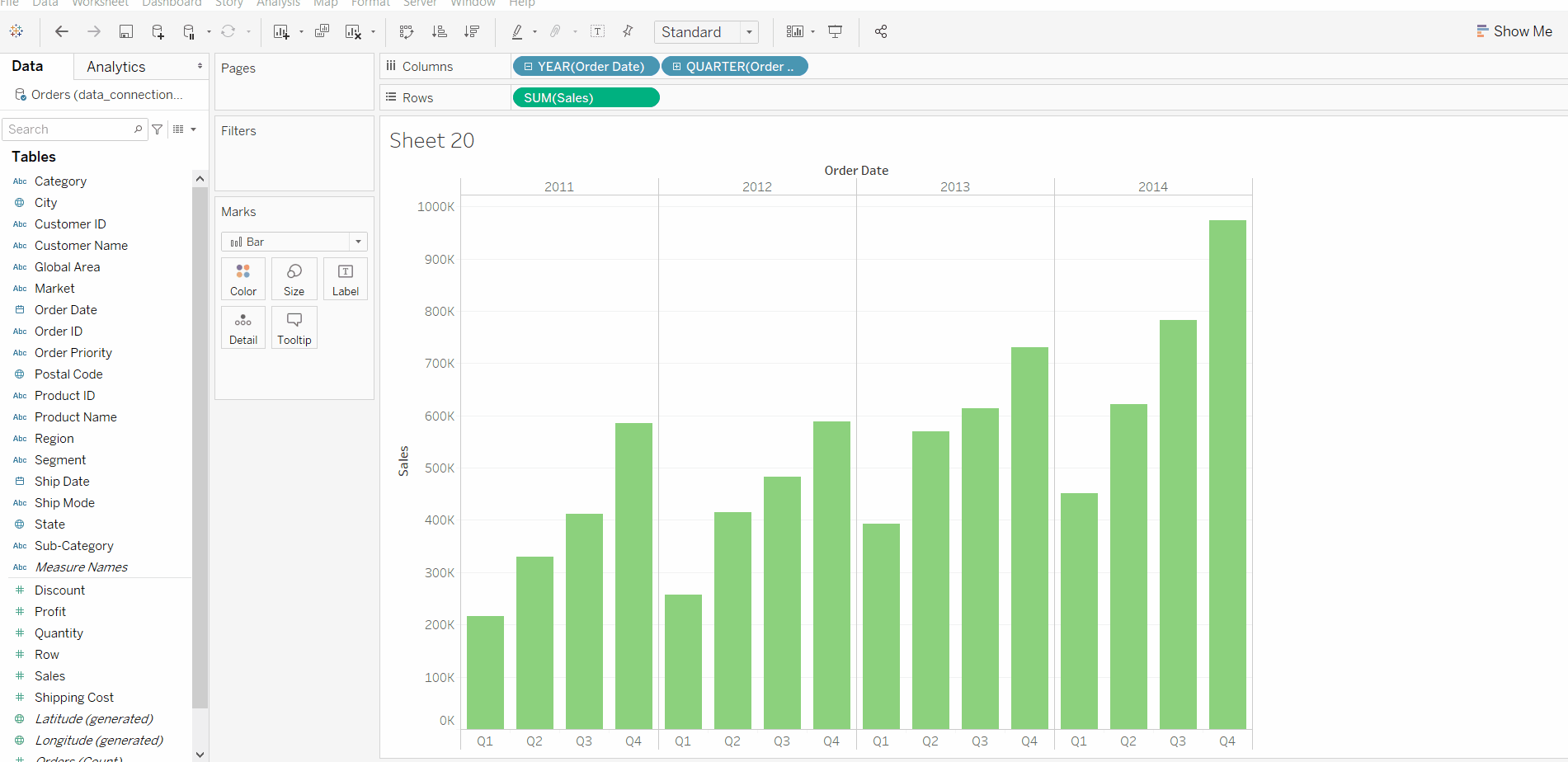Click the magnifier icon in the Search box
Screen dimensions: 1568x762
[138, 129]
